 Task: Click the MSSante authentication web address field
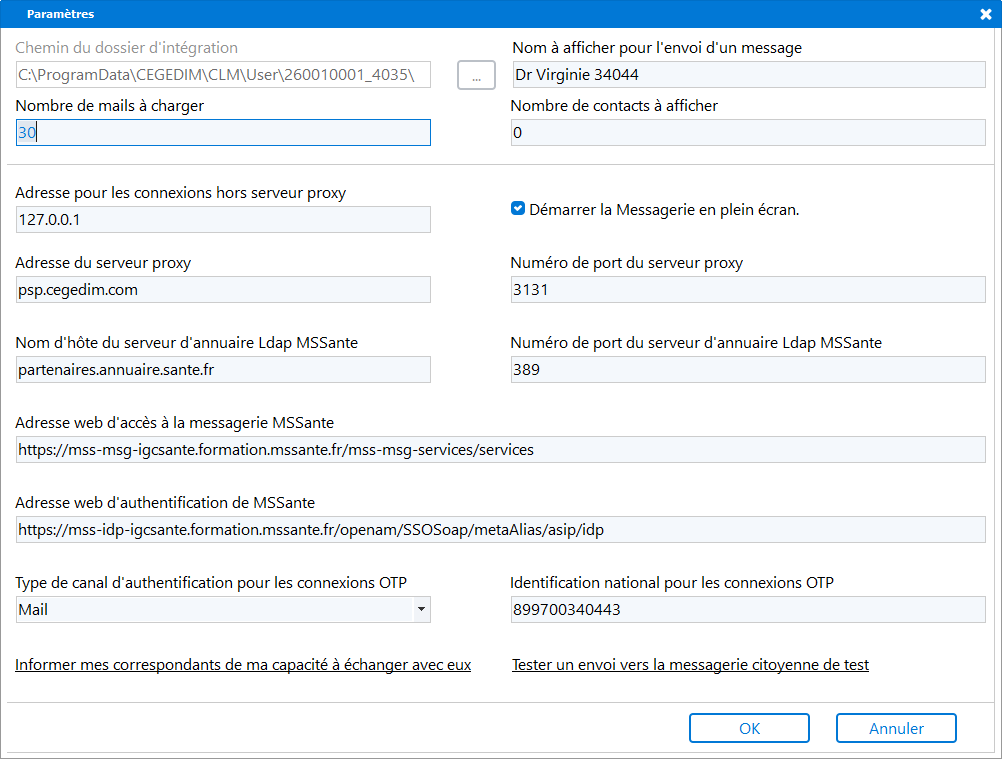pos(500,529)
